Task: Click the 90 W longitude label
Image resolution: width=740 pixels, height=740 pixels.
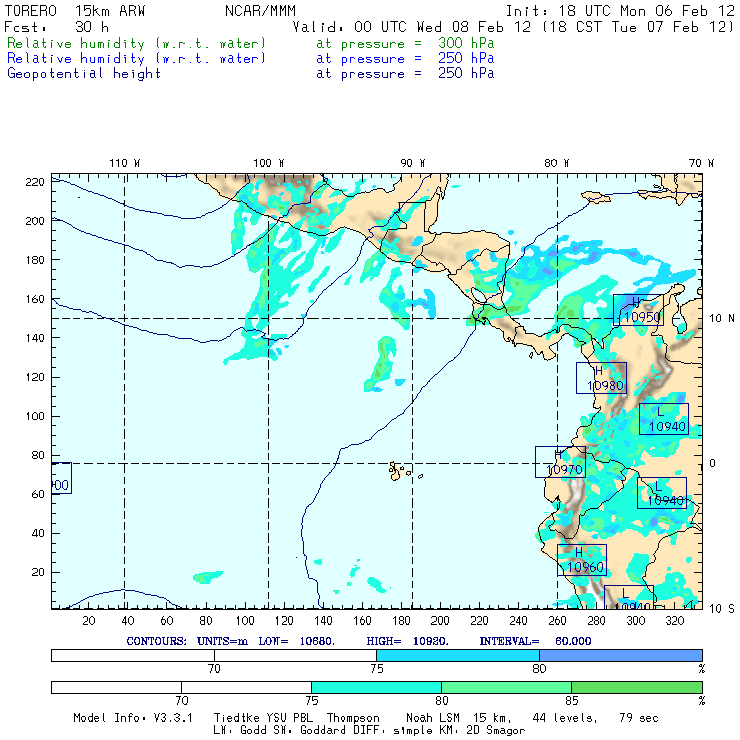Action: point(412,163)
